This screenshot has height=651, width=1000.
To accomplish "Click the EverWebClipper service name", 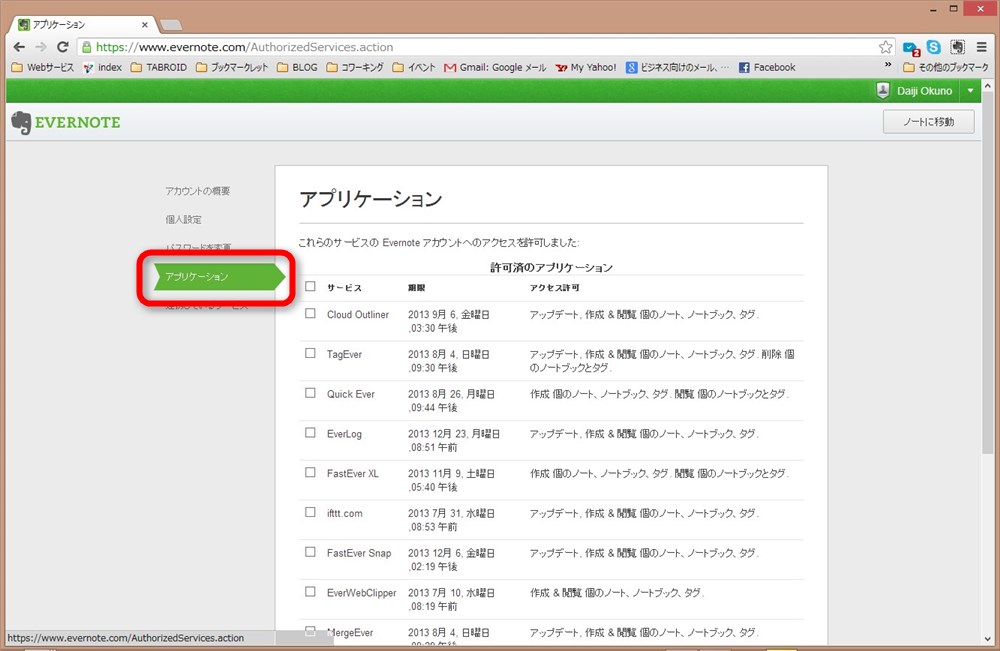I will coord(362,593).
